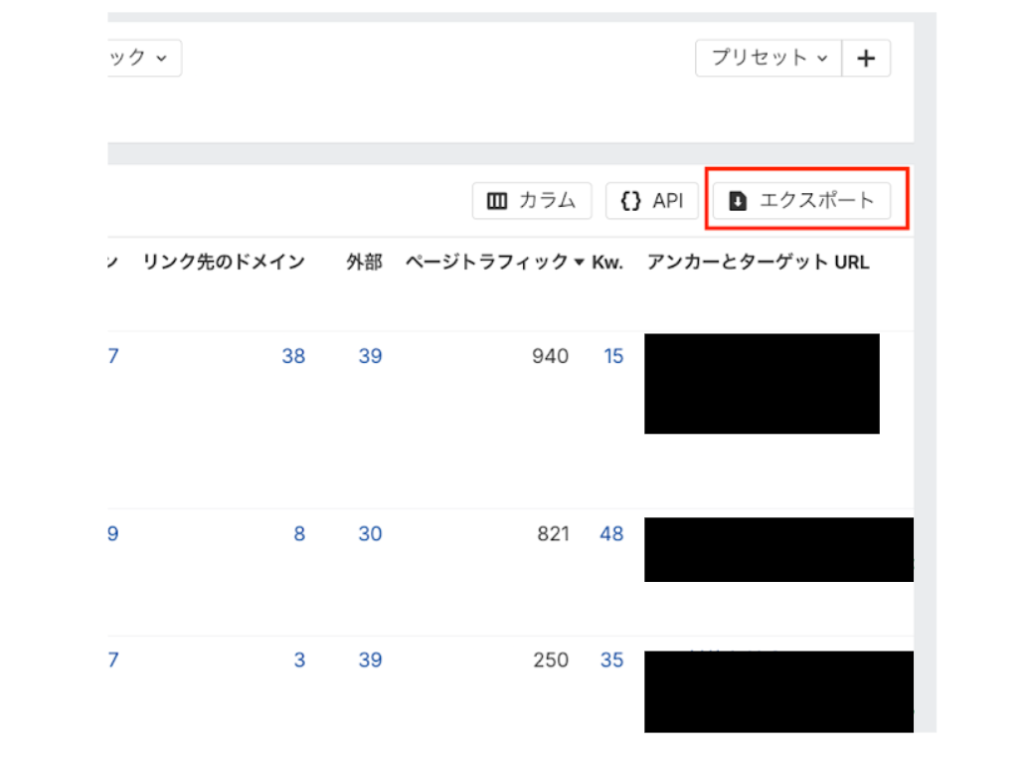Expand the プリセット dropdown

[x=769, y=58]
